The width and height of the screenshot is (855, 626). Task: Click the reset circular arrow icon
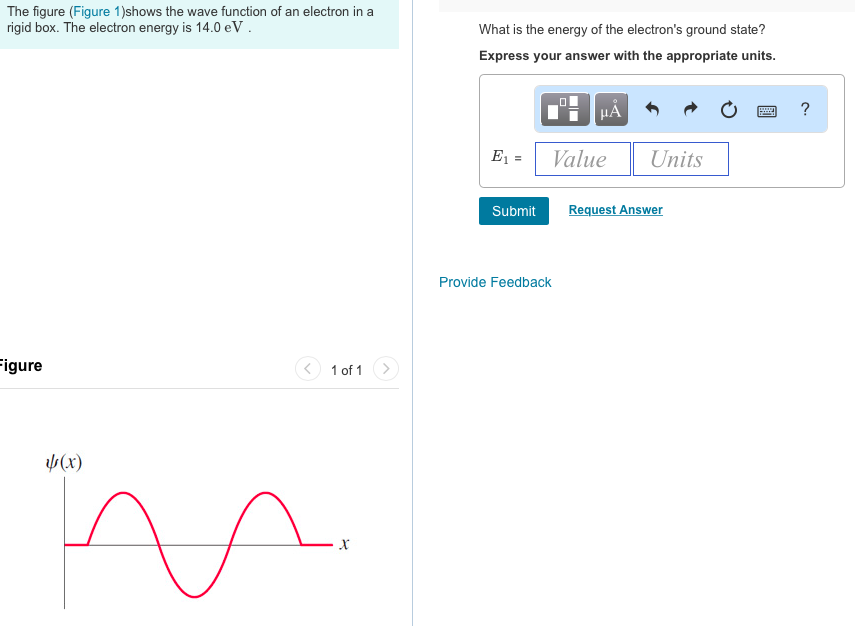[729, 109]
